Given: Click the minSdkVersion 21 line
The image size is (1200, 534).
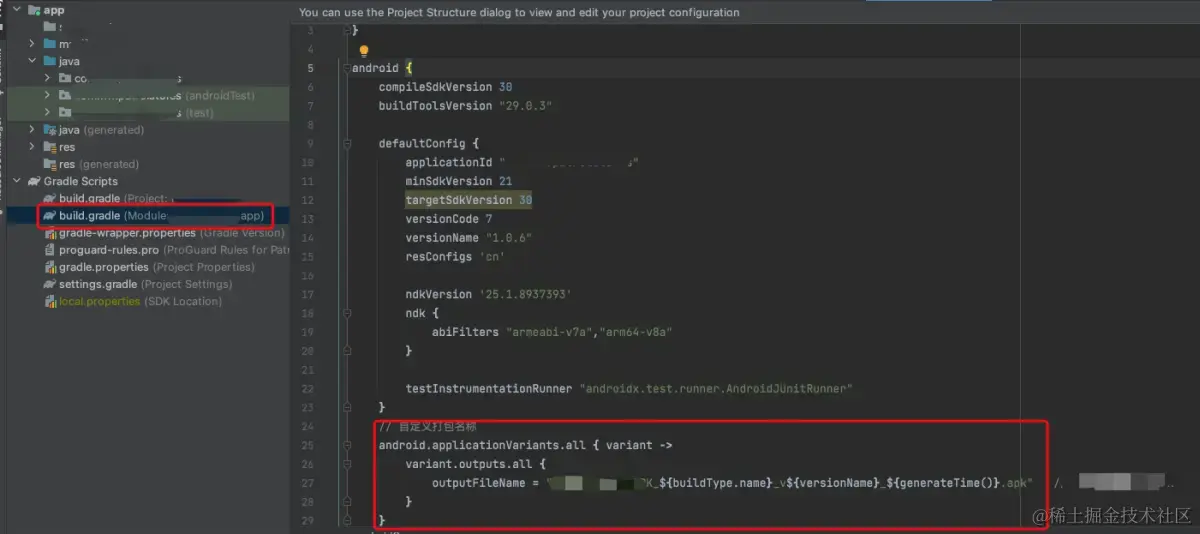Looking at the screenshot, I should 458,181.
